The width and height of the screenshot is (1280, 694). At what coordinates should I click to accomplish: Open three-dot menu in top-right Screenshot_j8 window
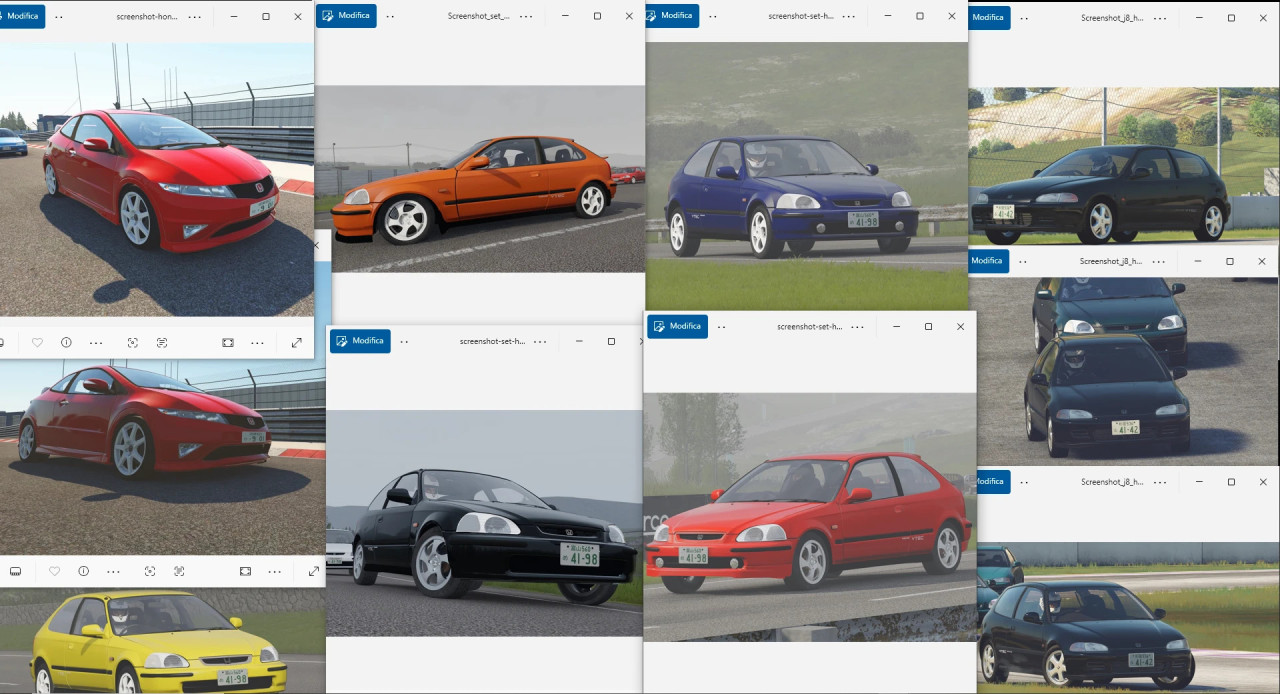1160,18
